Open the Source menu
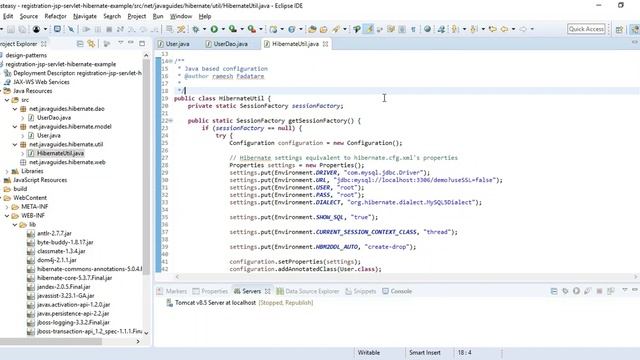 click(x=29, y=16)
